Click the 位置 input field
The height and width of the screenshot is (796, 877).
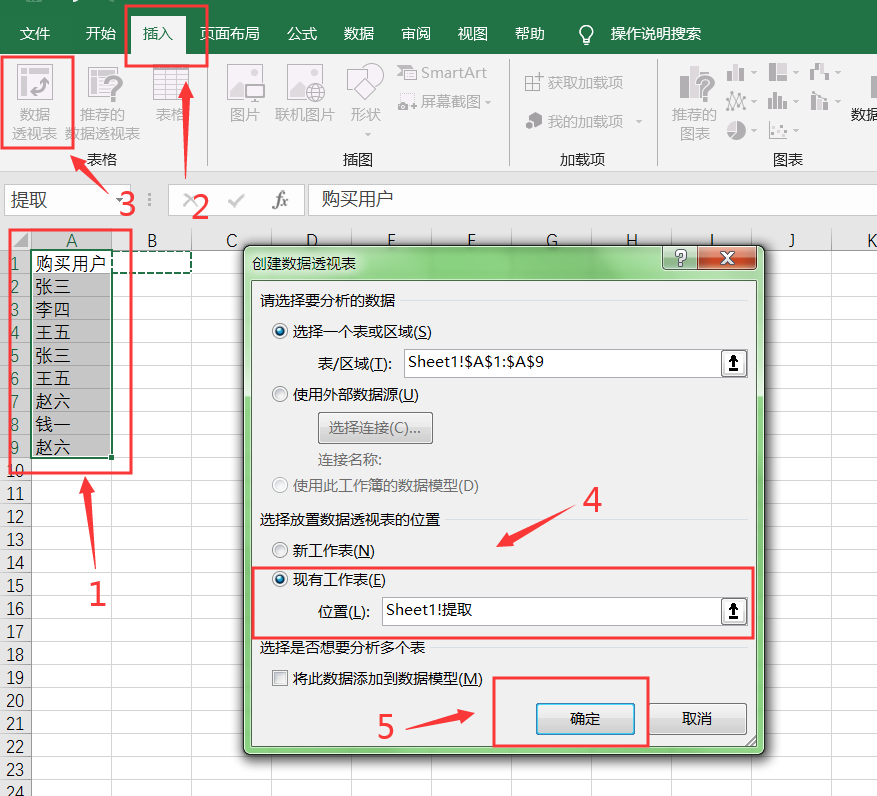coord(548,611)
